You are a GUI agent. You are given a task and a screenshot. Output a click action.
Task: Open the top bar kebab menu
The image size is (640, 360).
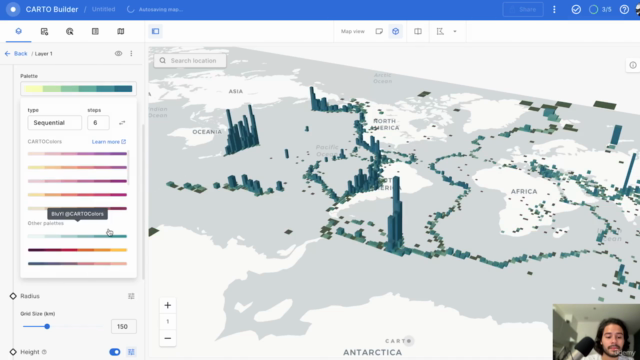[554, 9]
